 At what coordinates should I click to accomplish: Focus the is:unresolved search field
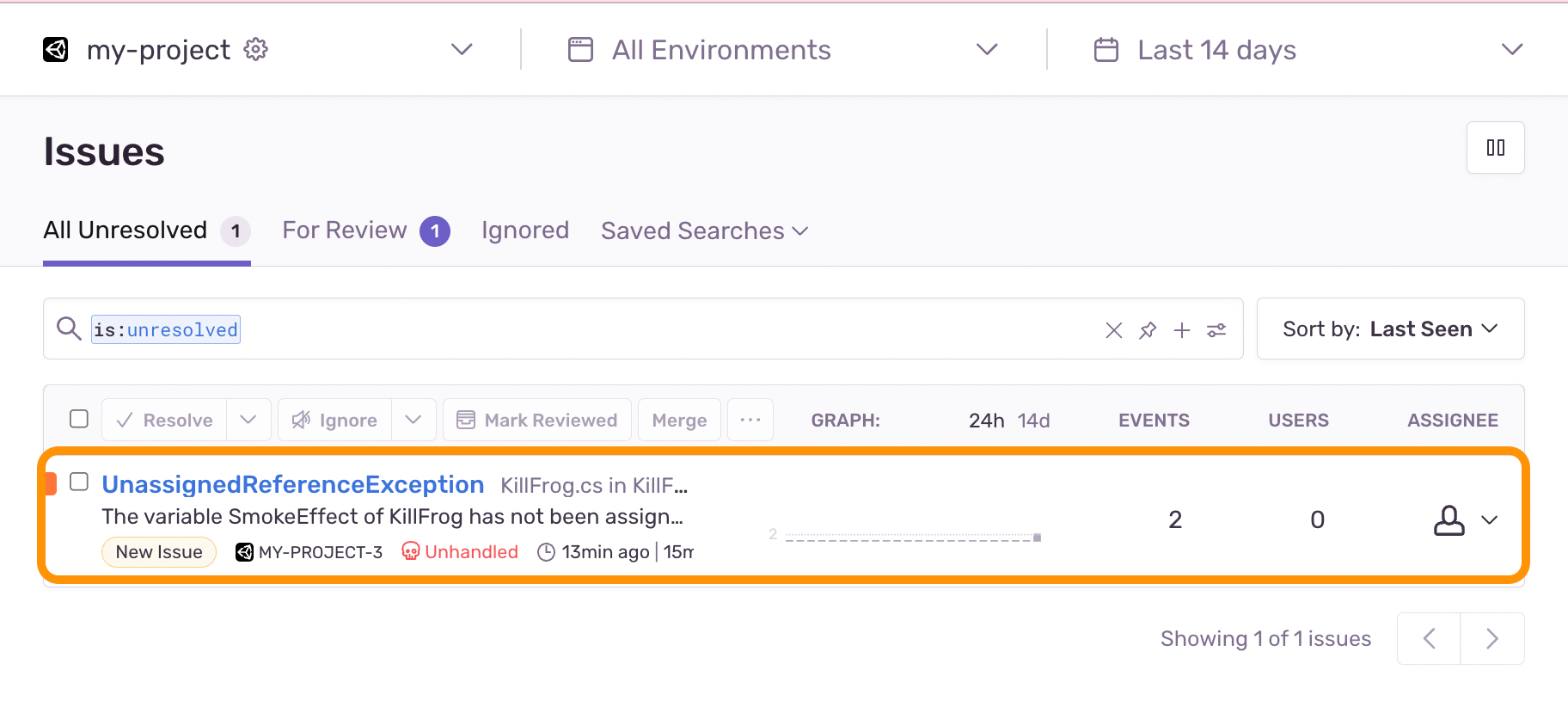click(602, 329)
